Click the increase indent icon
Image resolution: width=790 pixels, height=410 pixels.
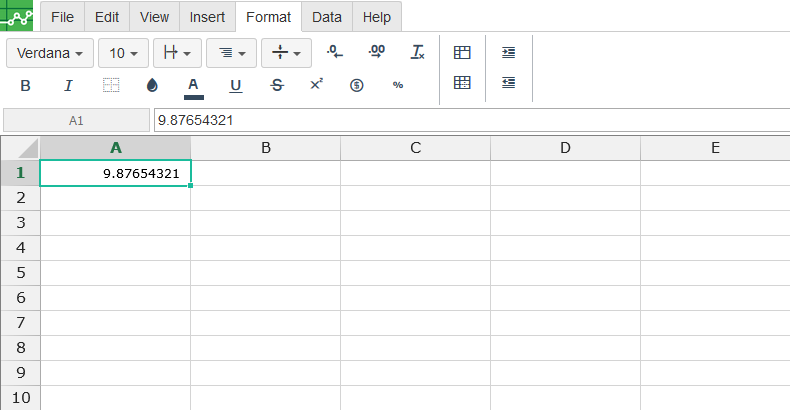pos(509,52)
